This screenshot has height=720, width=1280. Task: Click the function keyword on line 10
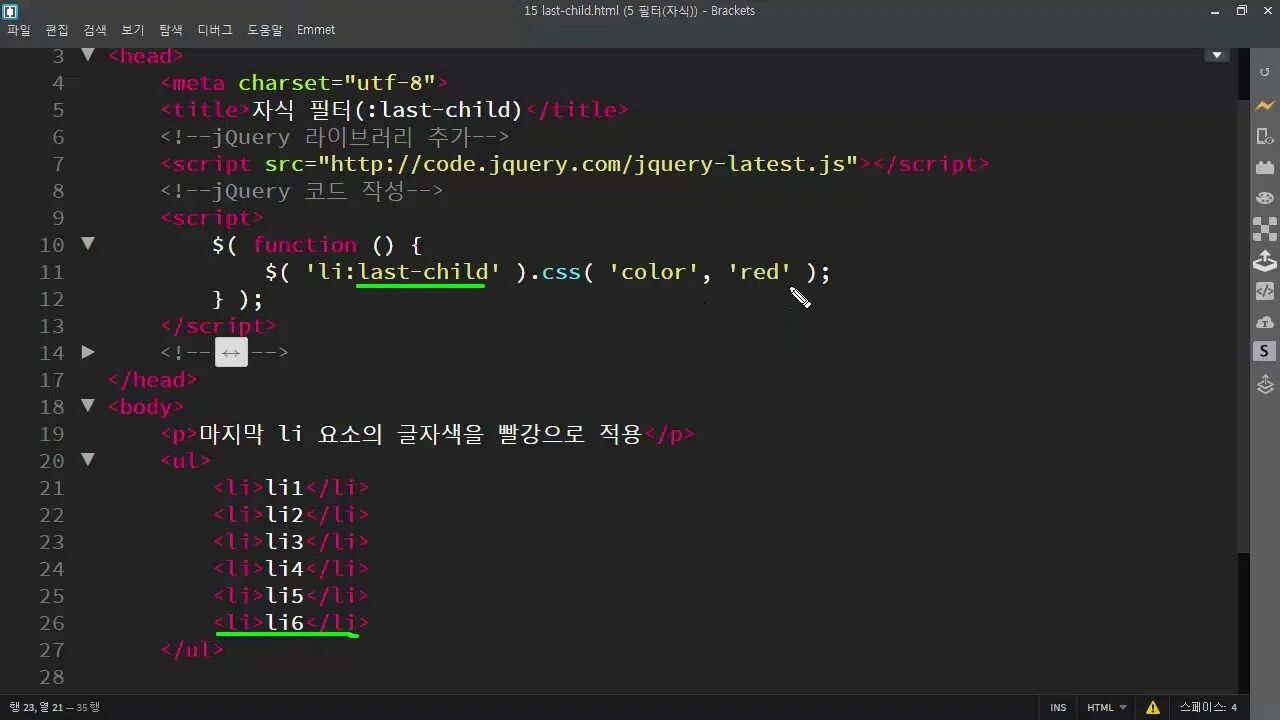click(x=304, y=245)
